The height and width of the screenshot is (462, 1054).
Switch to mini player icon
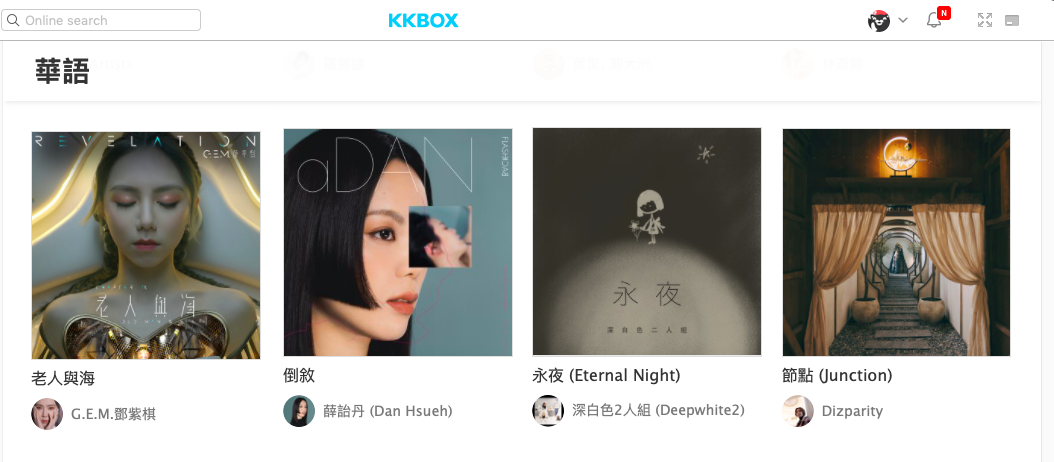coord(1012,21)
